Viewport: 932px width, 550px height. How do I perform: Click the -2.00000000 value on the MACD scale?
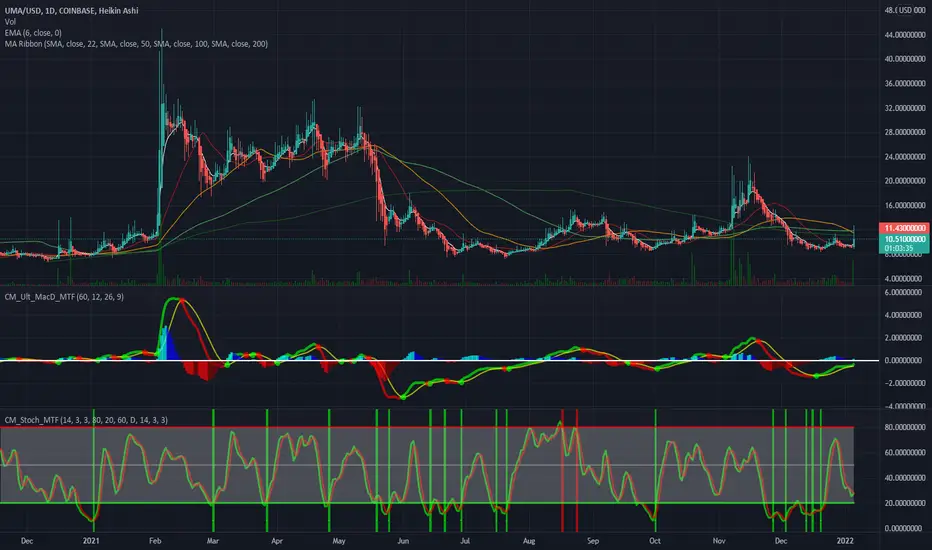[903, 384]
